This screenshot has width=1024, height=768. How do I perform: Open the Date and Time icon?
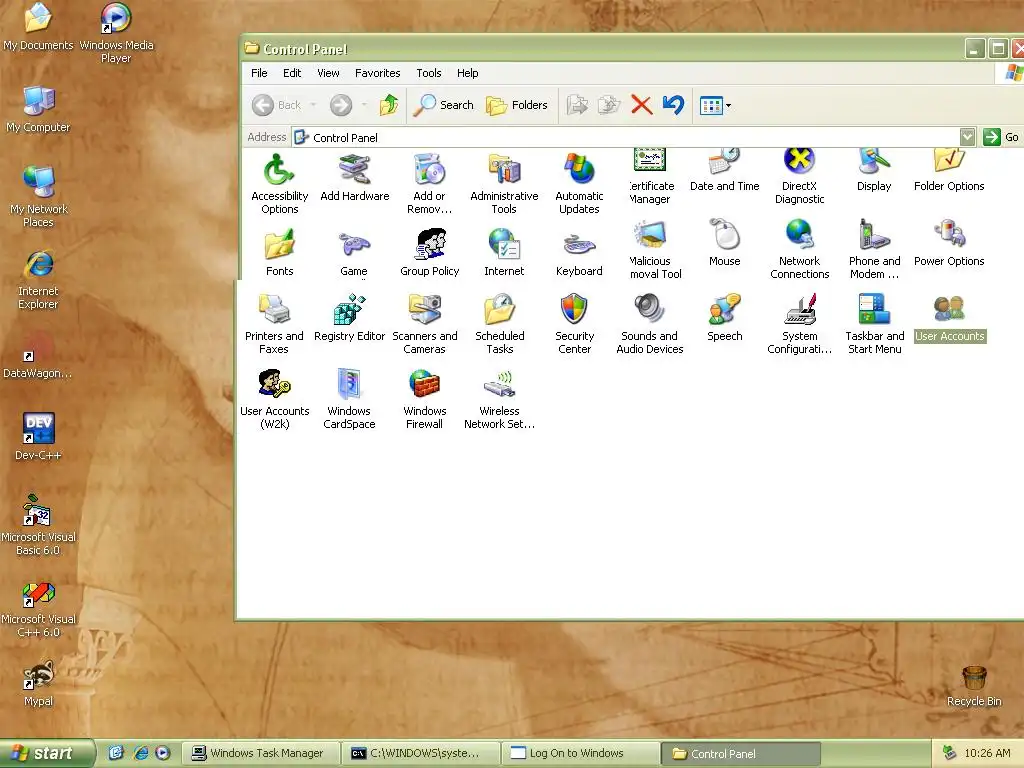(x=724, y=170)
